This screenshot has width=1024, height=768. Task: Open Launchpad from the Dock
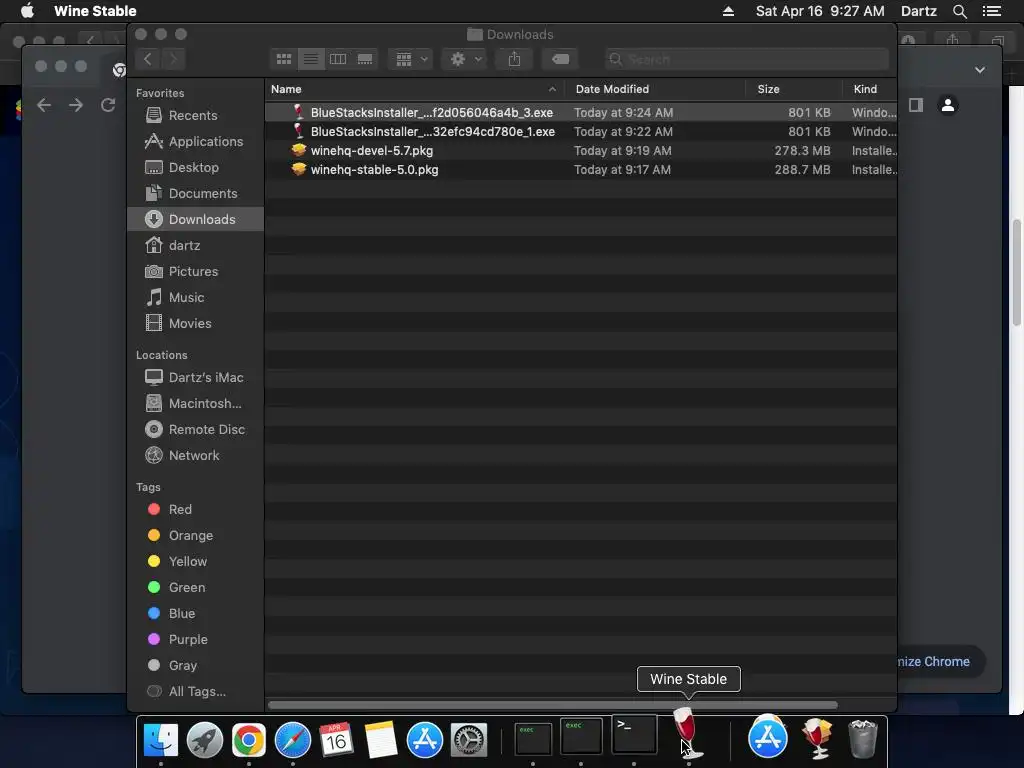point(204,740)
